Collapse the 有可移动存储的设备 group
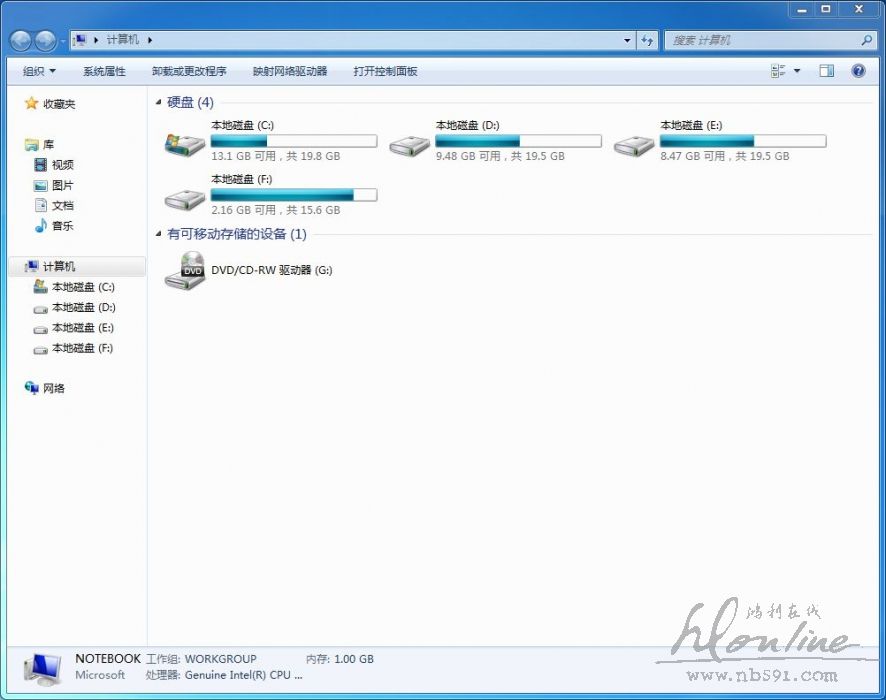The image size is (886, 700). (159, 234)
